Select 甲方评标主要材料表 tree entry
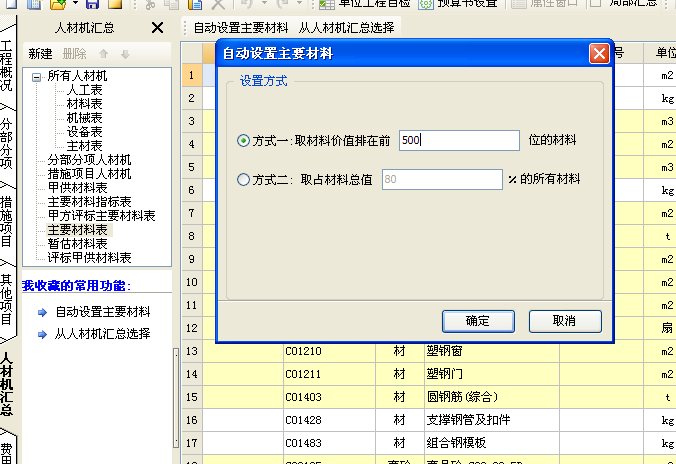 click(x=101, y=216)
